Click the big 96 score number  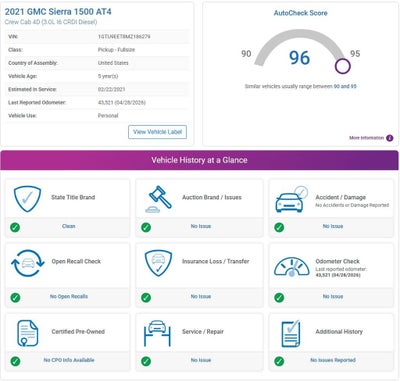tap(299, 58)
